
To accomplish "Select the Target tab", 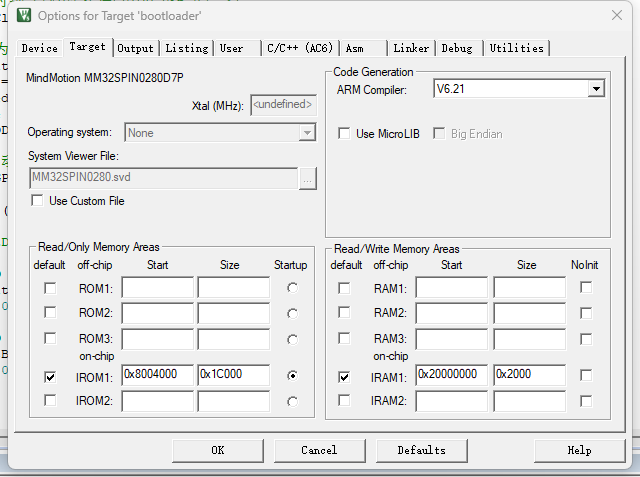I will point(87,47).
